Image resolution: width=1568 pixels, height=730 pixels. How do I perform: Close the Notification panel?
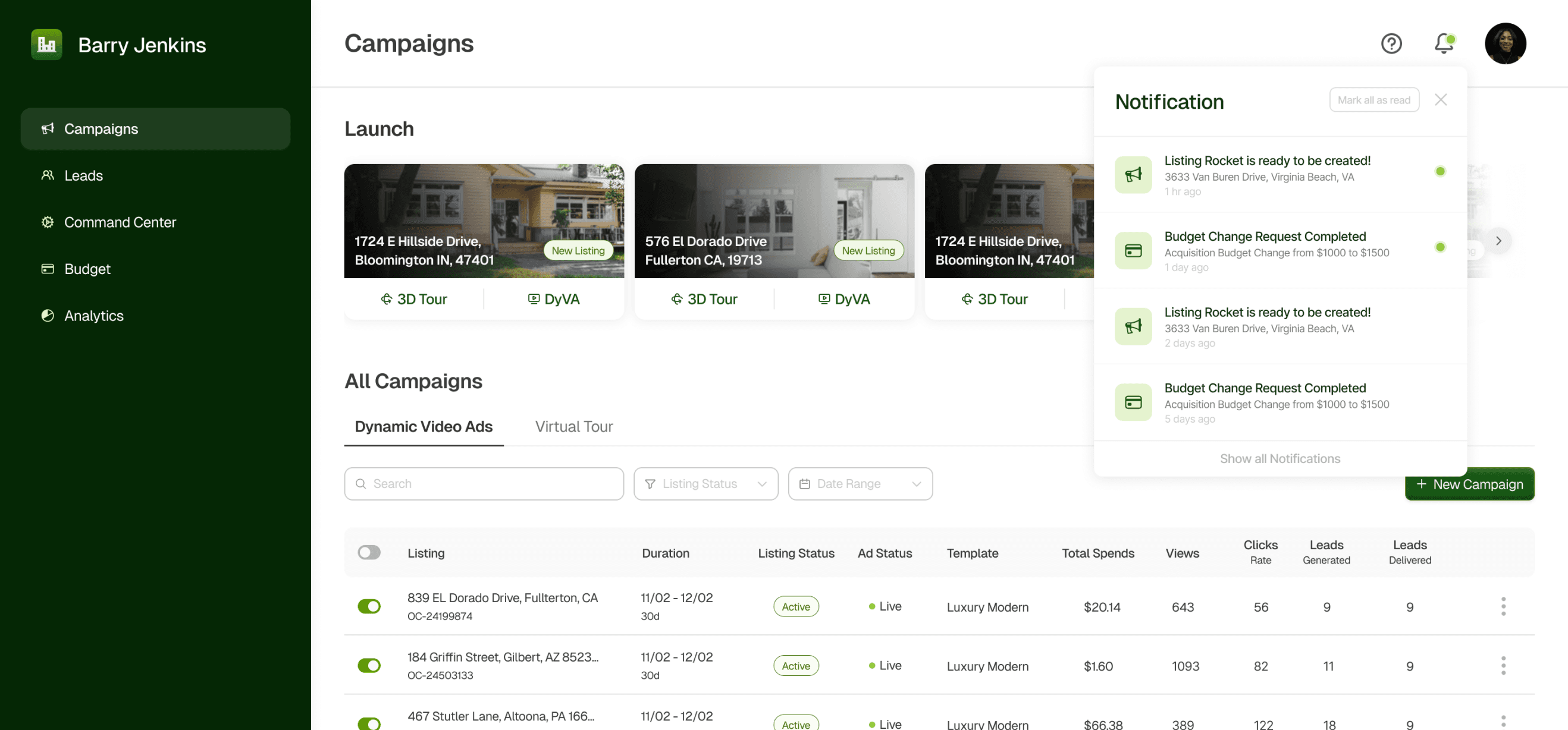1440,100
